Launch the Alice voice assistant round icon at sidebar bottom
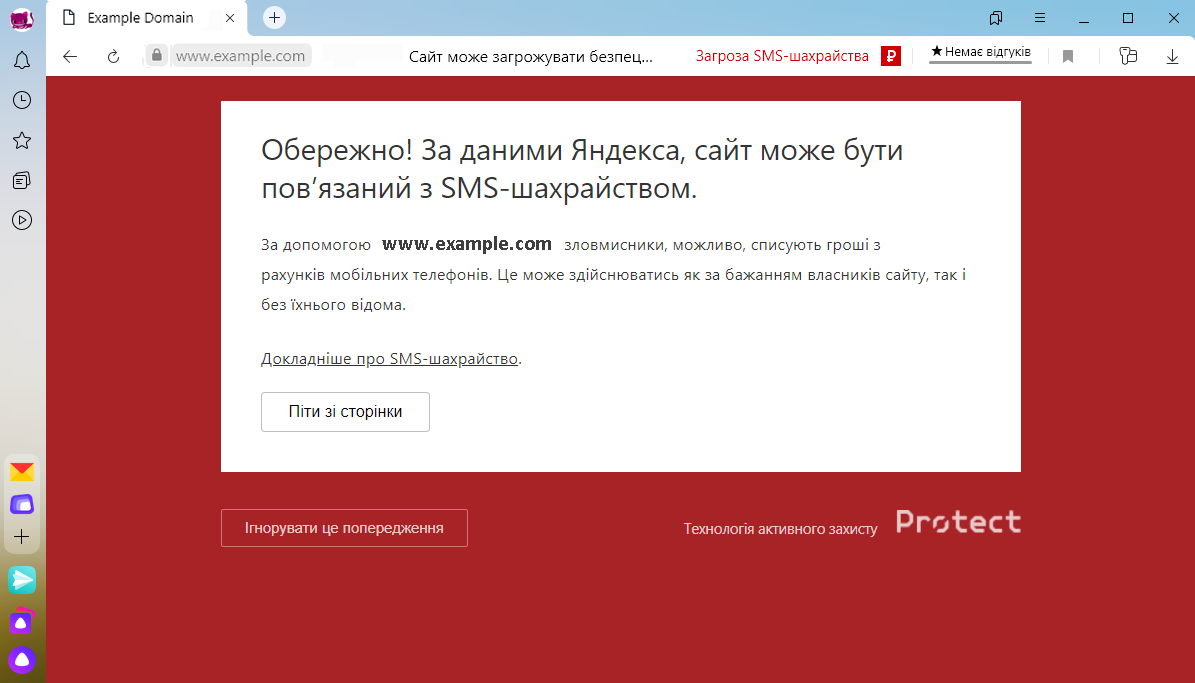Image resolution: width=1195 pixels, height=683 pixels. [x=22, y=659]
